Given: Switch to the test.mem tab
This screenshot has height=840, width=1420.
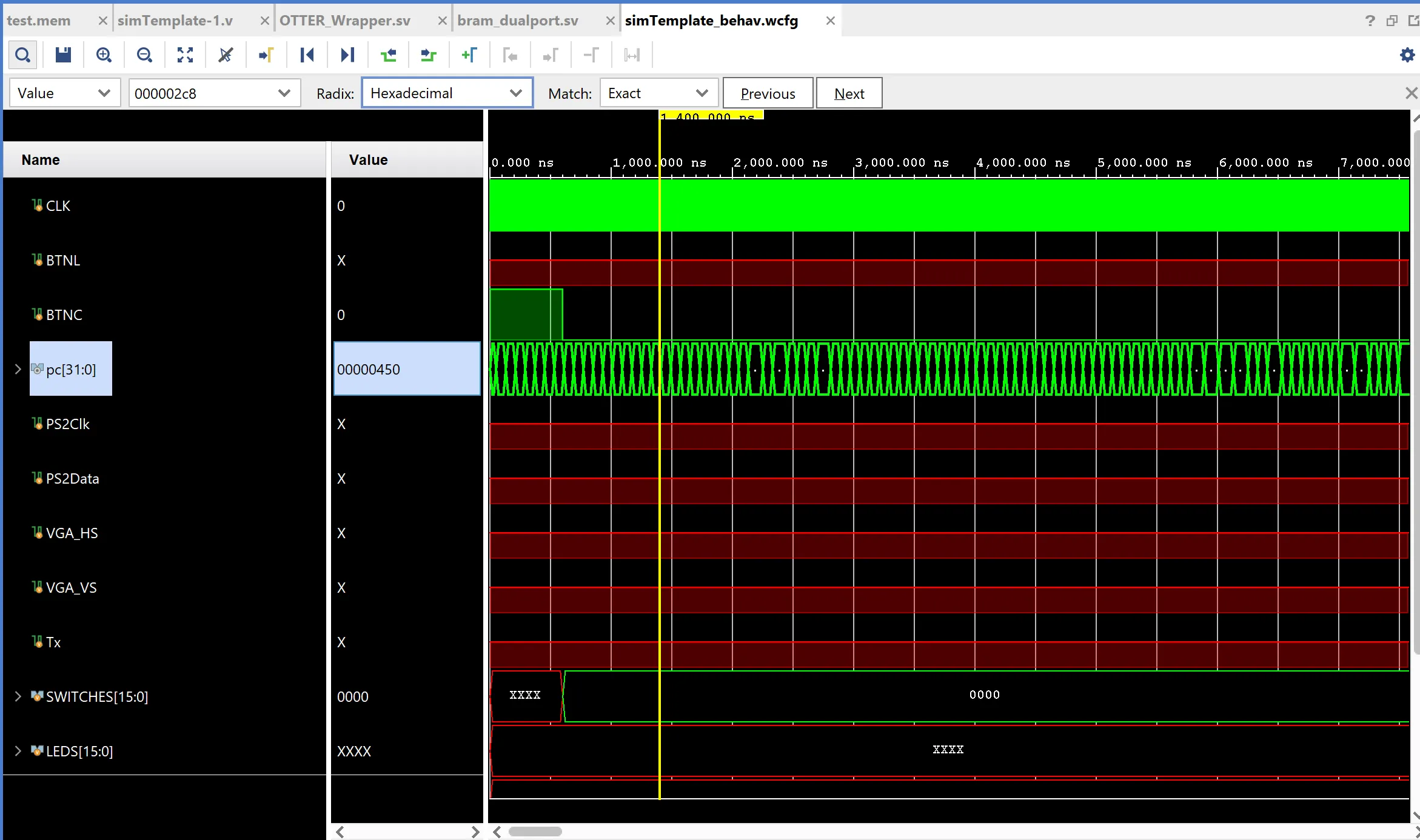Looking at the screenshot, I should point(39,21).
